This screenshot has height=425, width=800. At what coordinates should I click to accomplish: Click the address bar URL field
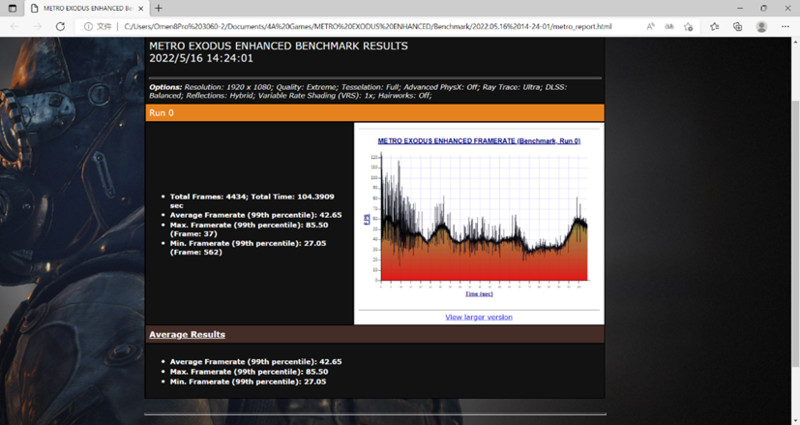(x=367, y=27)
